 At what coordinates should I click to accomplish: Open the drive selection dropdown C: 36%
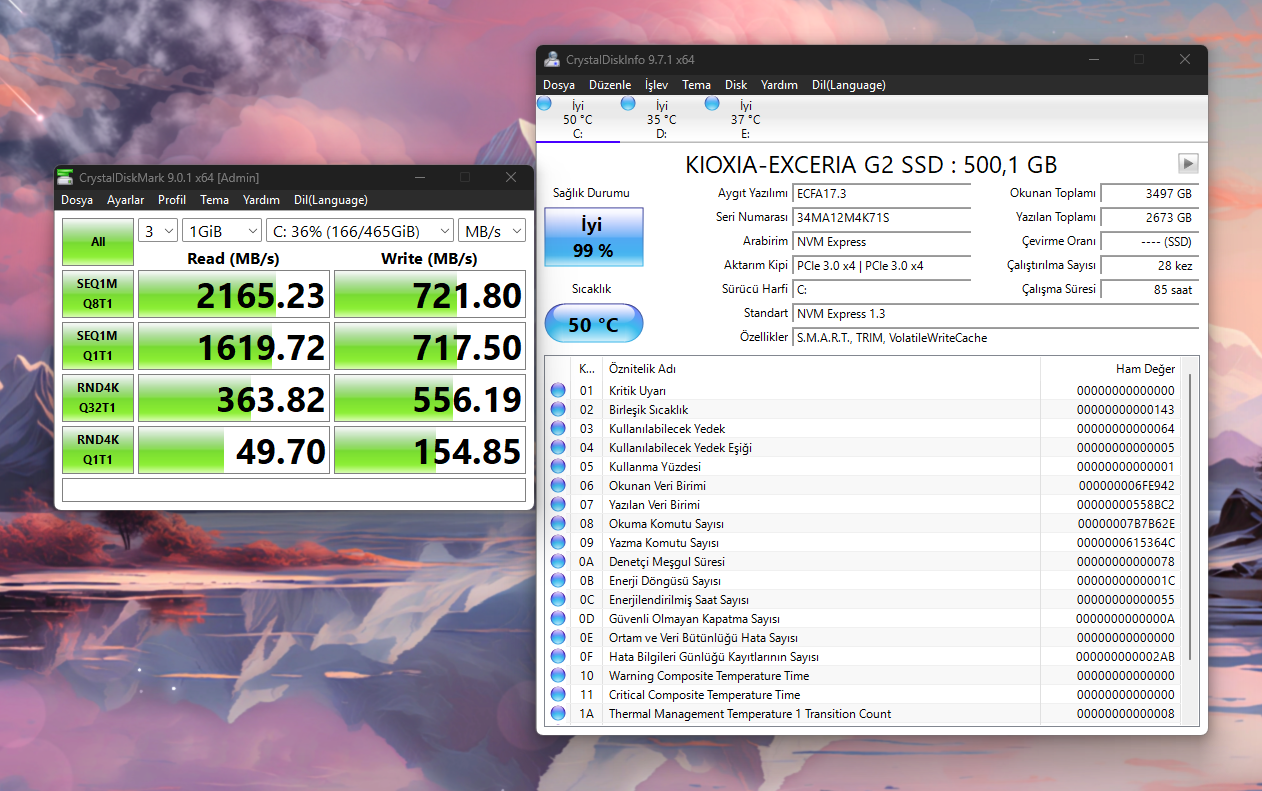360,231
